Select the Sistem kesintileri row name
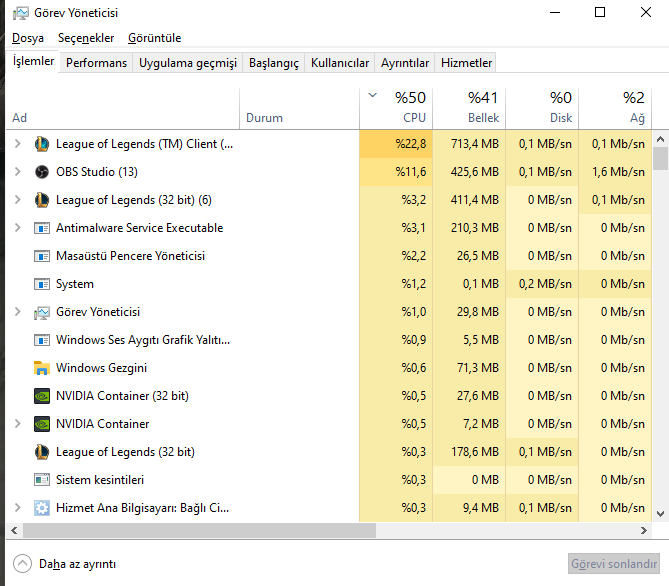Viewport: 669px width, 586px height. (100, 480)
